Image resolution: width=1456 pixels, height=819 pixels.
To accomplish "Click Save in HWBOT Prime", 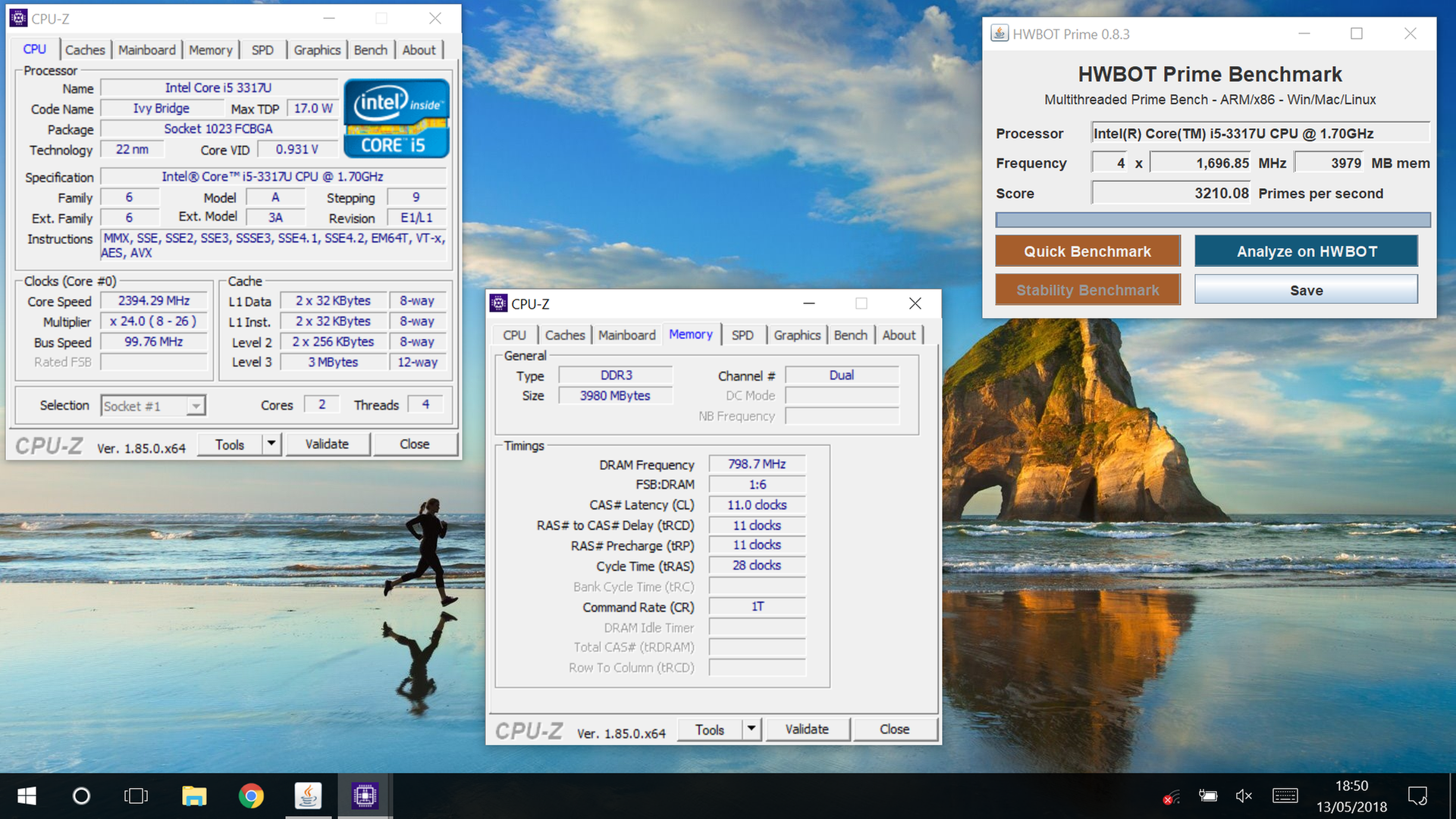I will 1307,290.
